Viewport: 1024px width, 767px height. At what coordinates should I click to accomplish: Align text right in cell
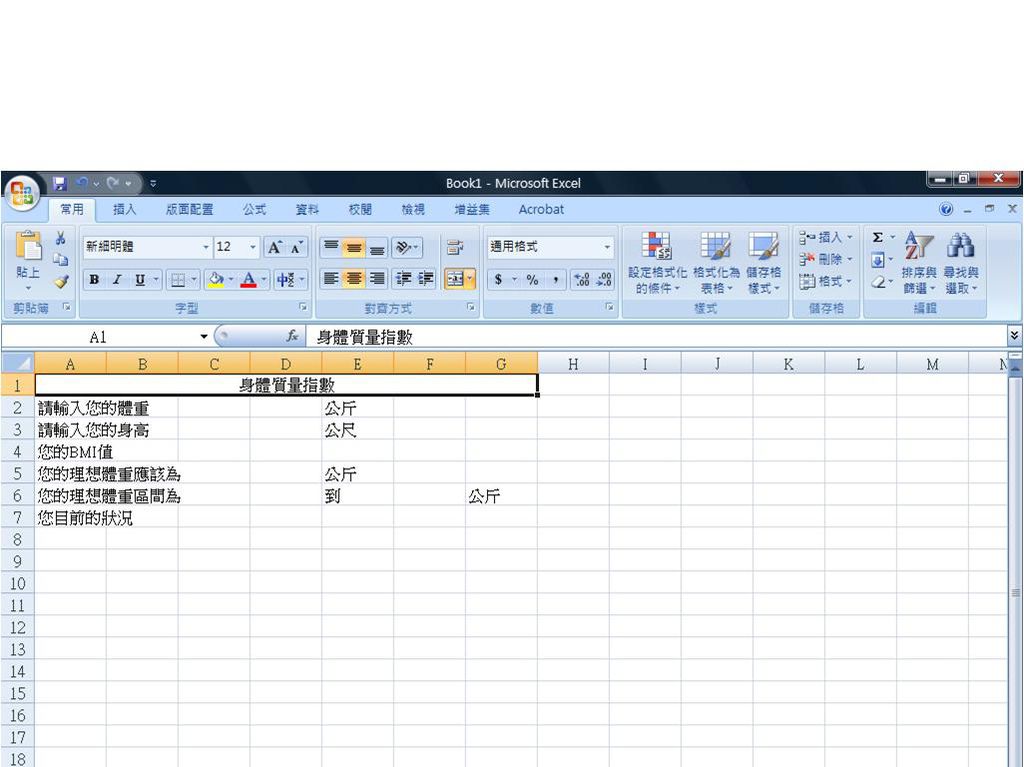pos(377,279)
